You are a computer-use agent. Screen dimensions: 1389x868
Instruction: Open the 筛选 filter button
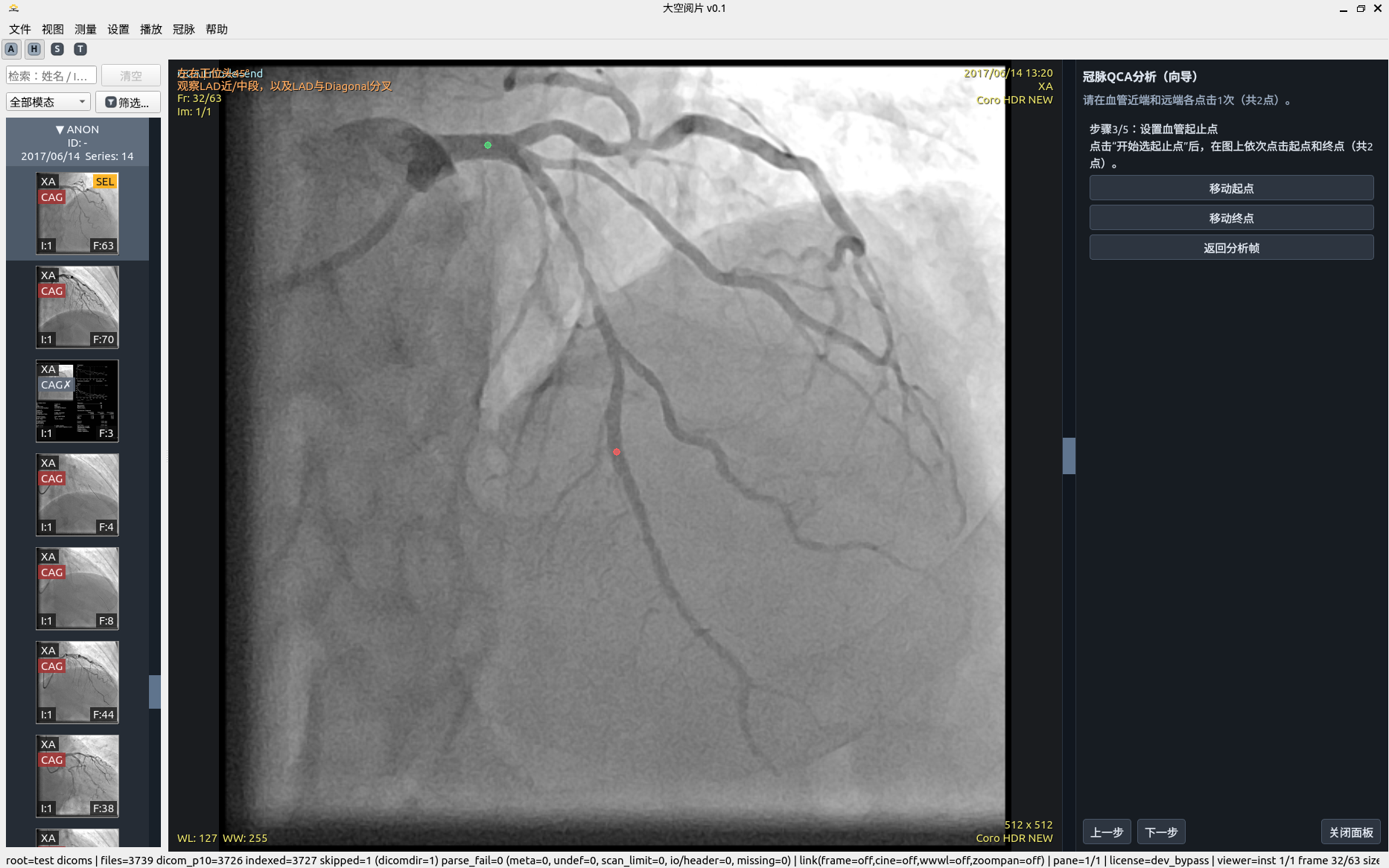coord(128,102)
